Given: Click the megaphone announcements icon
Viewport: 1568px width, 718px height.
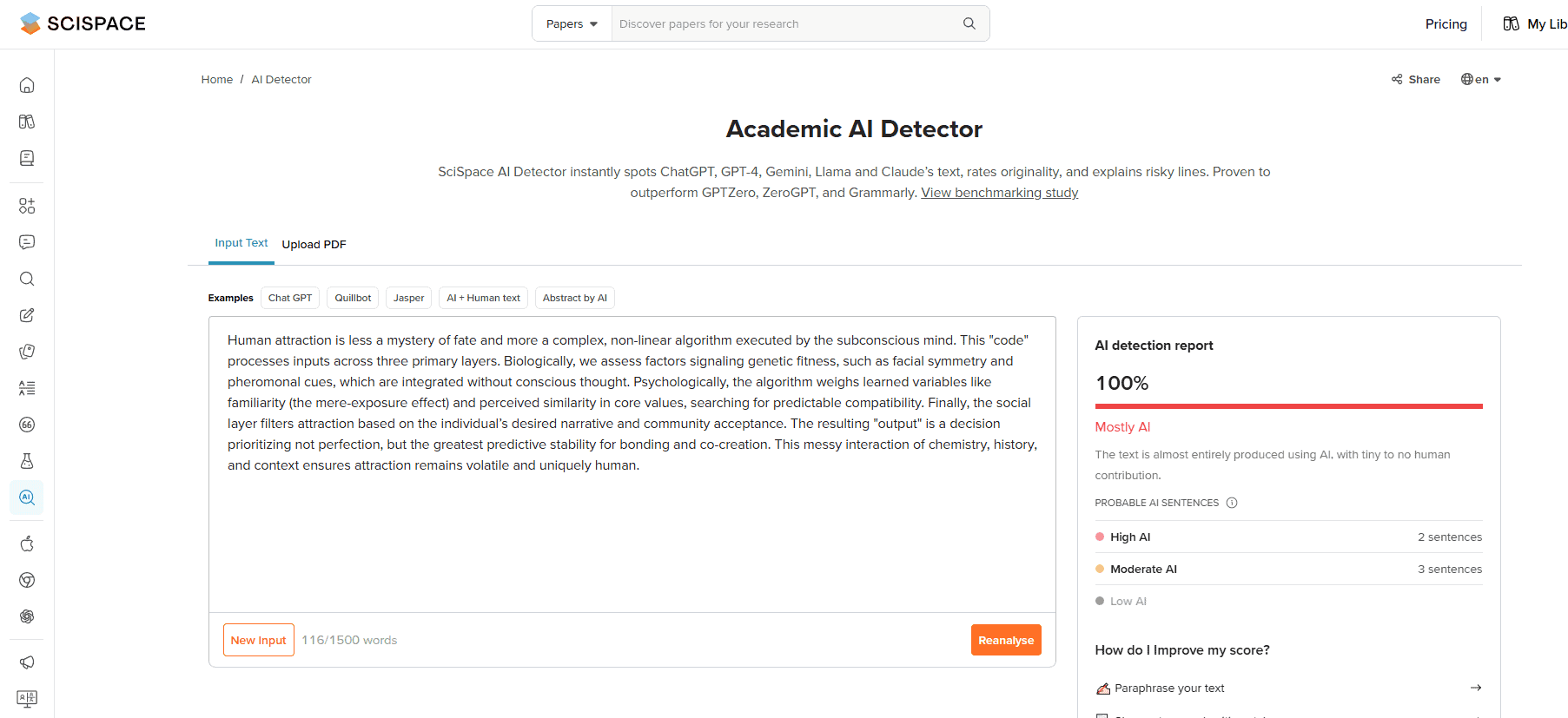Looking at the screenshot, I should tap(27, 662).
